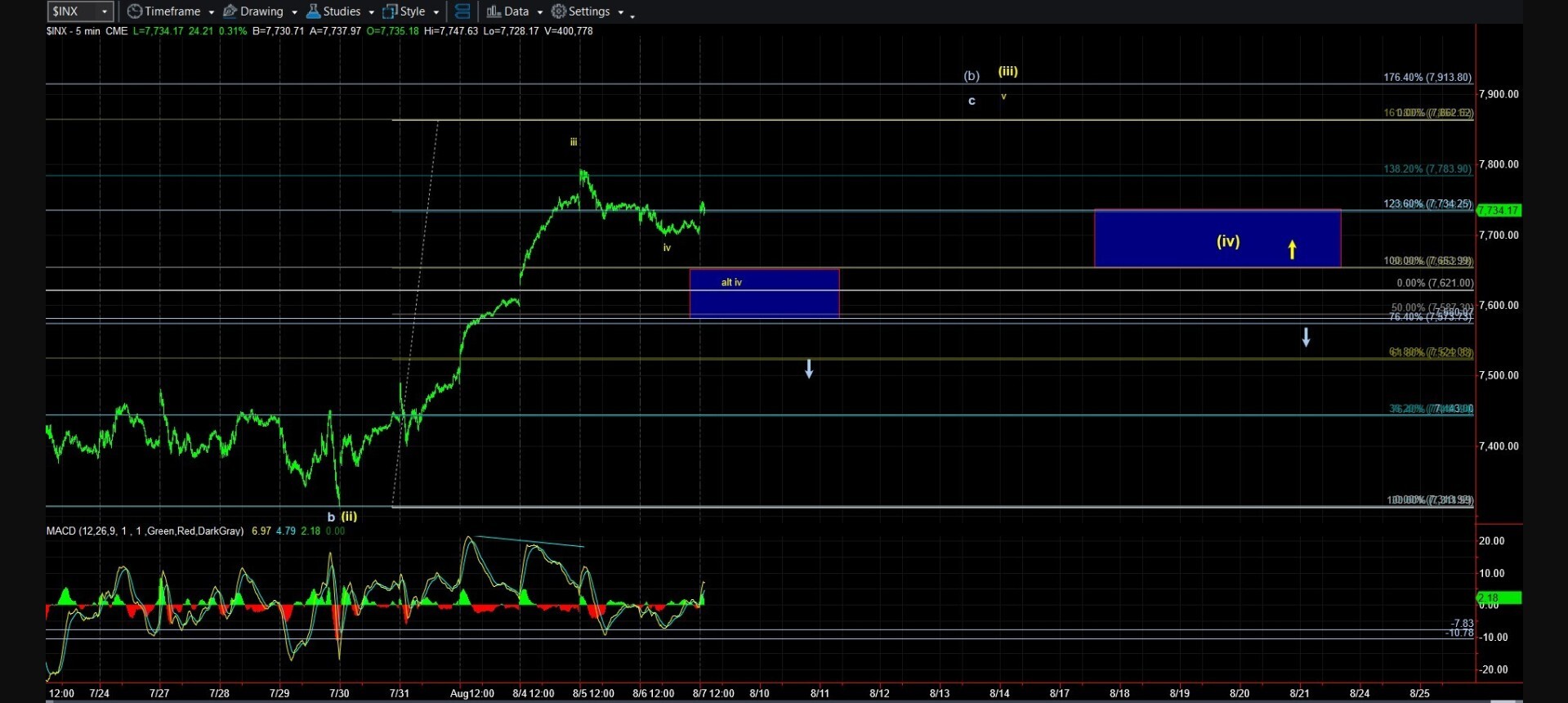Select the "alt iv" blue rectangle drawing
1568x703 pixels.
[764, 293]
